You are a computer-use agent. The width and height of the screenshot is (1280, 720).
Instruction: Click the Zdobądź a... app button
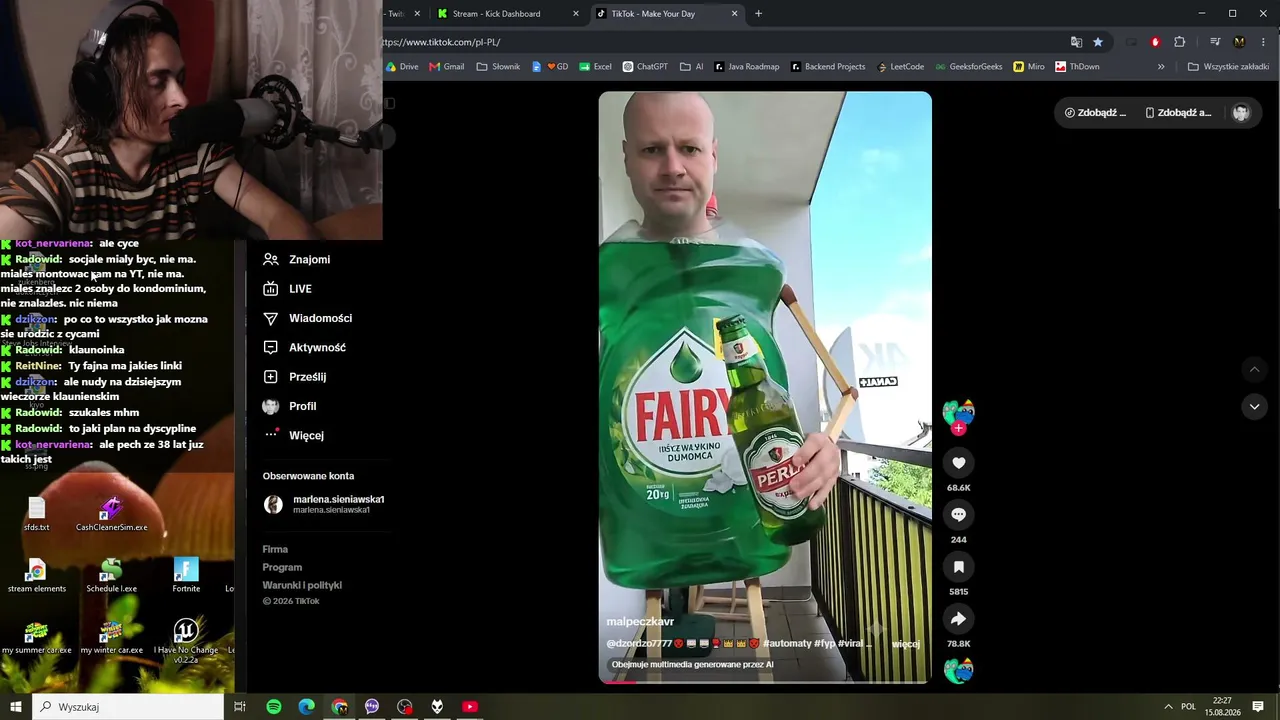click(1178, 113)
